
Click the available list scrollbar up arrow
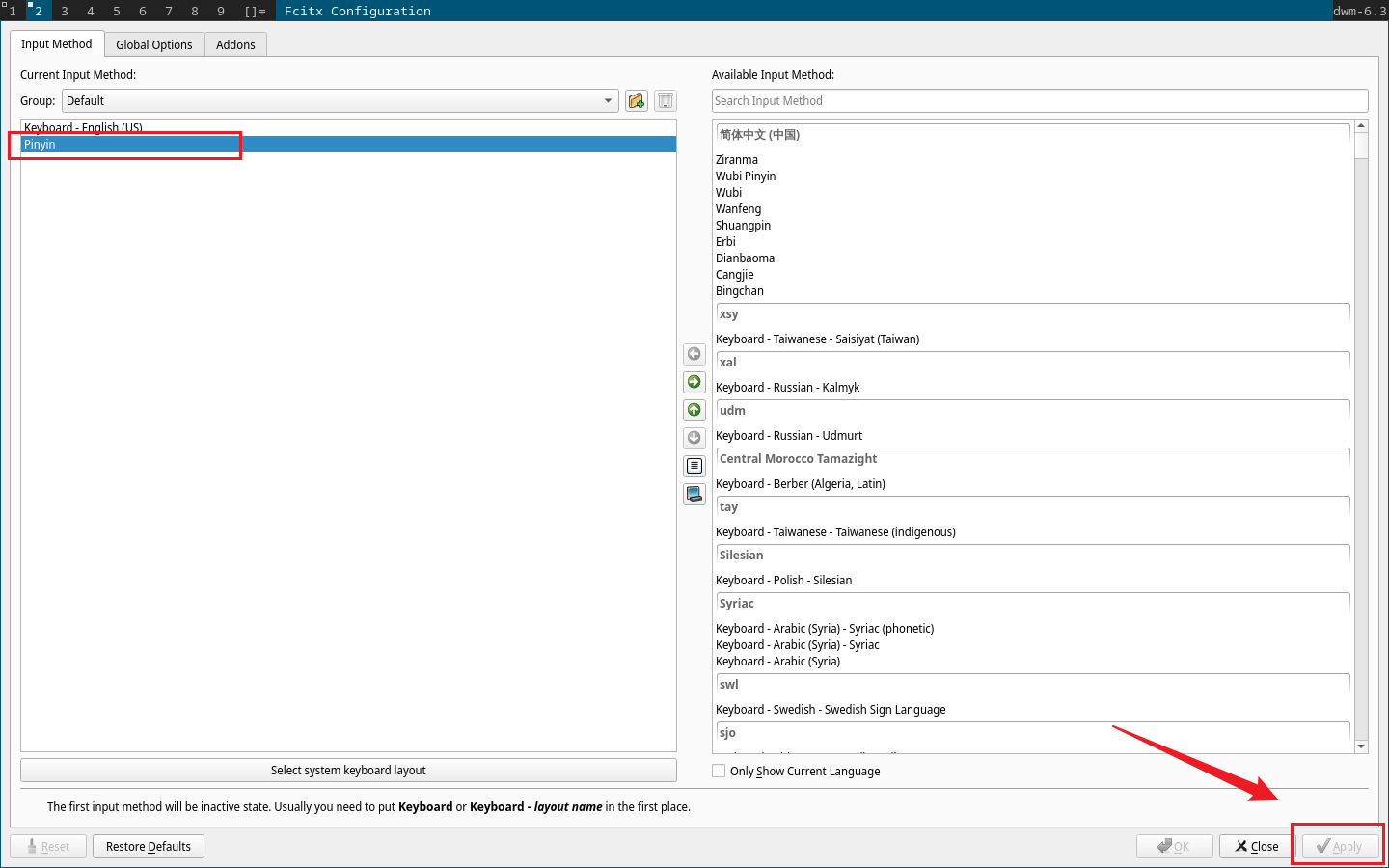(1361, 126)
